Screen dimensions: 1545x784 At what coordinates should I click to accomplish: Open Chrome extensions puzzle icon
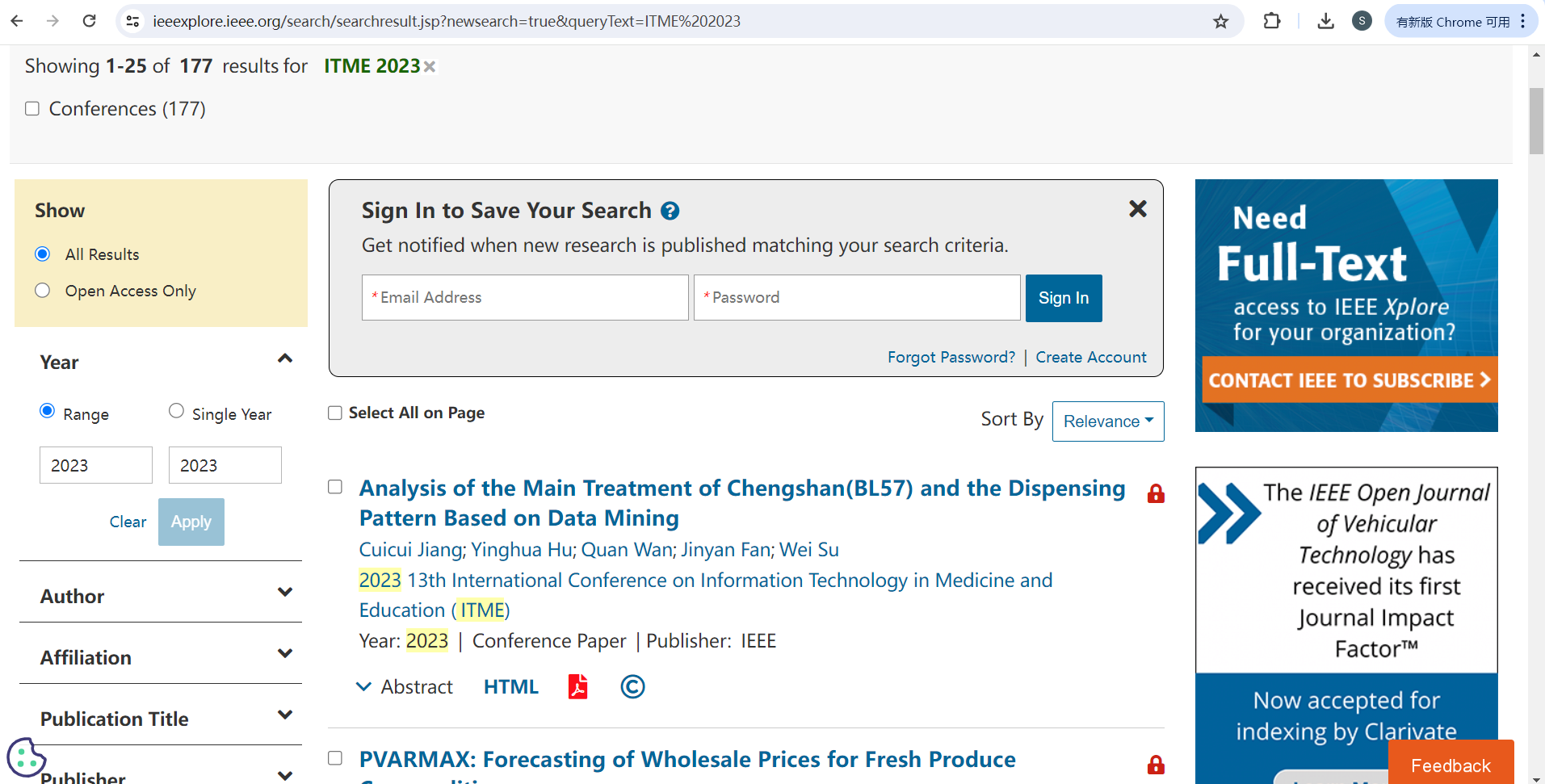pyautogui.click(x=1271, y=22)
